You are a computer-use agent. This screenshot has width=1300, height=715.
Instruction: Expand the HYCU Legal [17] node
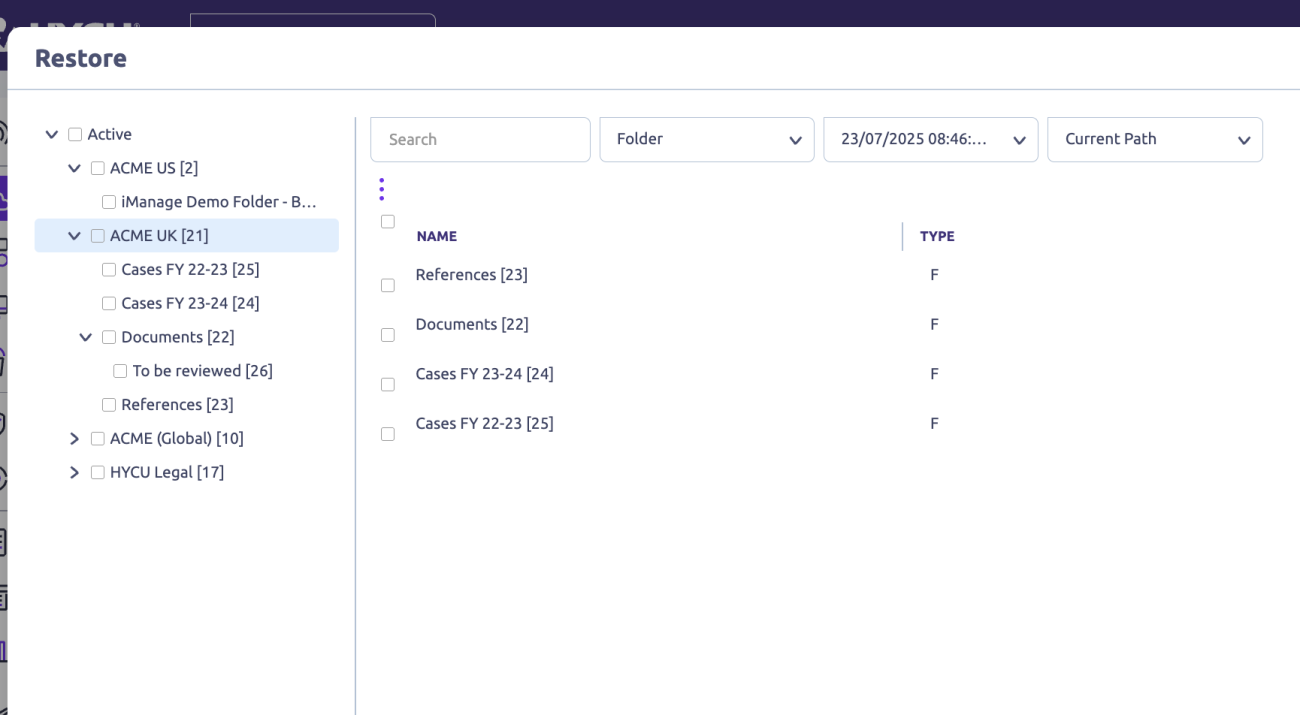74,472
